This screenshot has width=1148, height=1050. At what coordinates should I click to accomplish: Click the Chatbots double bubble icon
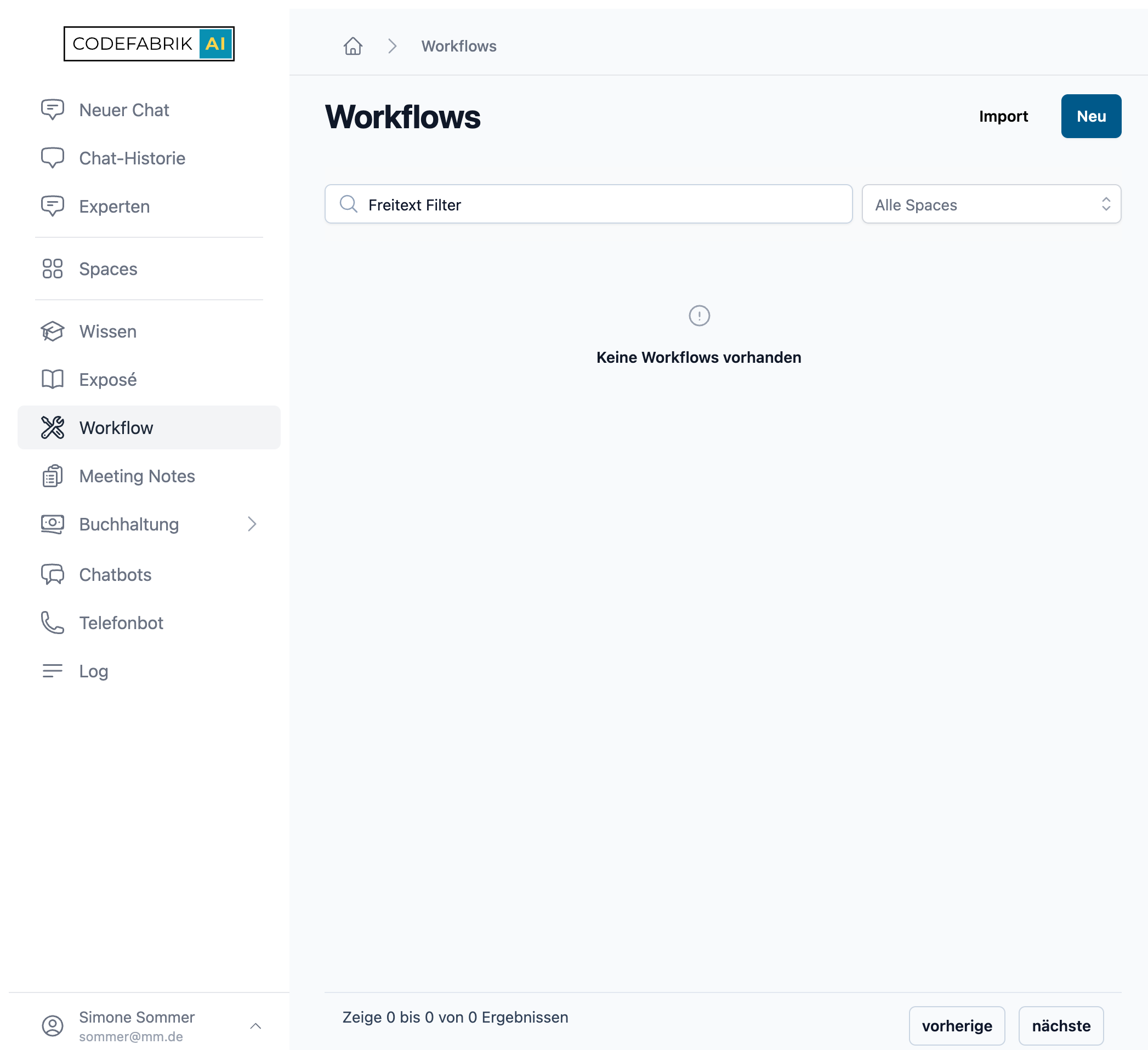(x=53, y=574)
